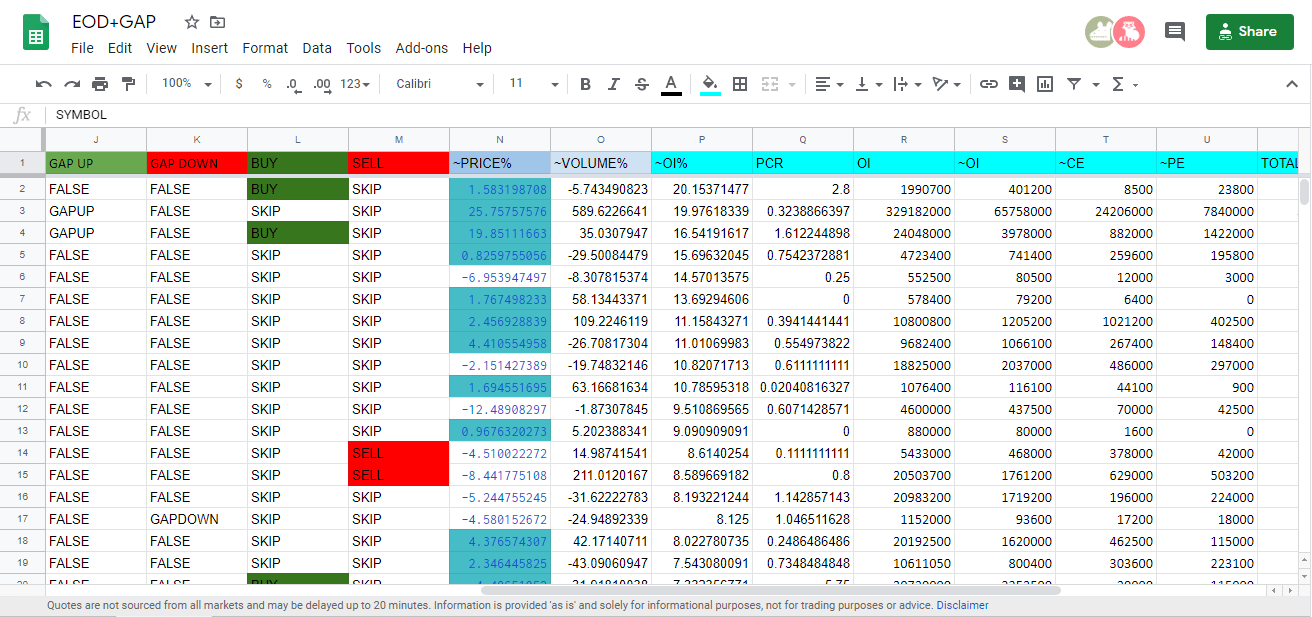Open the functions menu
This screenshot has height=617, width=1312.
click(1125, 84)
